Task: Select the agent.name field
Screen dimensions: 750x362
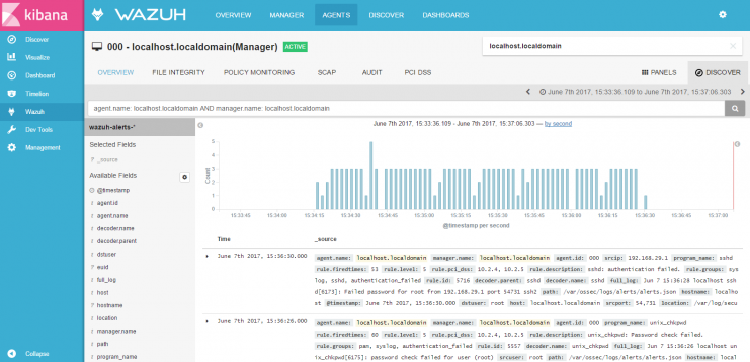Action: 112,216
